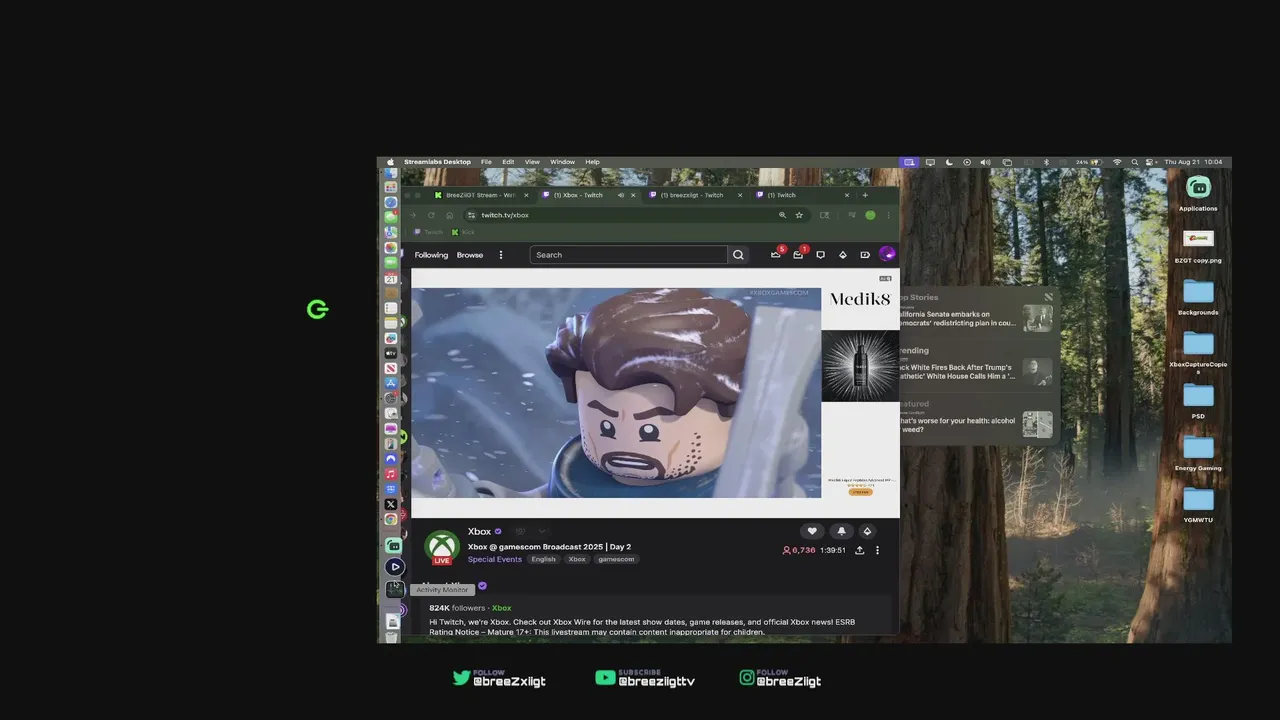Open the Twitch inbox icon with badge
Image resolution: width=1280 pixels, height=720 pixels.
(798, 255)
